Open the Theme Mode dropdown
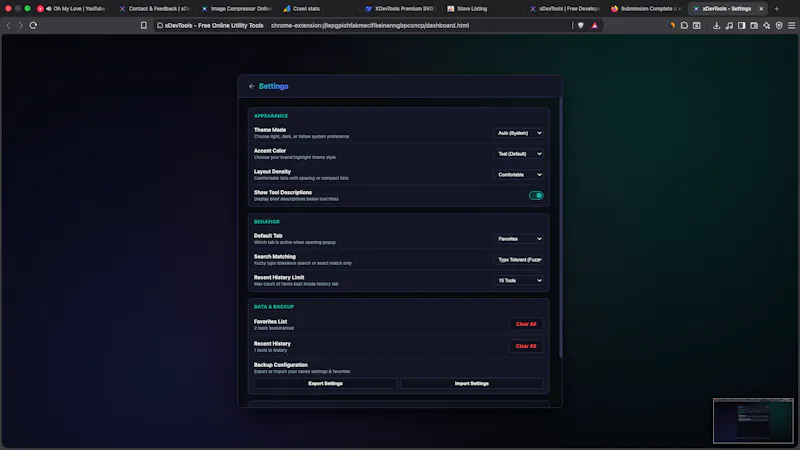The image size is (800, 450). 518,133
